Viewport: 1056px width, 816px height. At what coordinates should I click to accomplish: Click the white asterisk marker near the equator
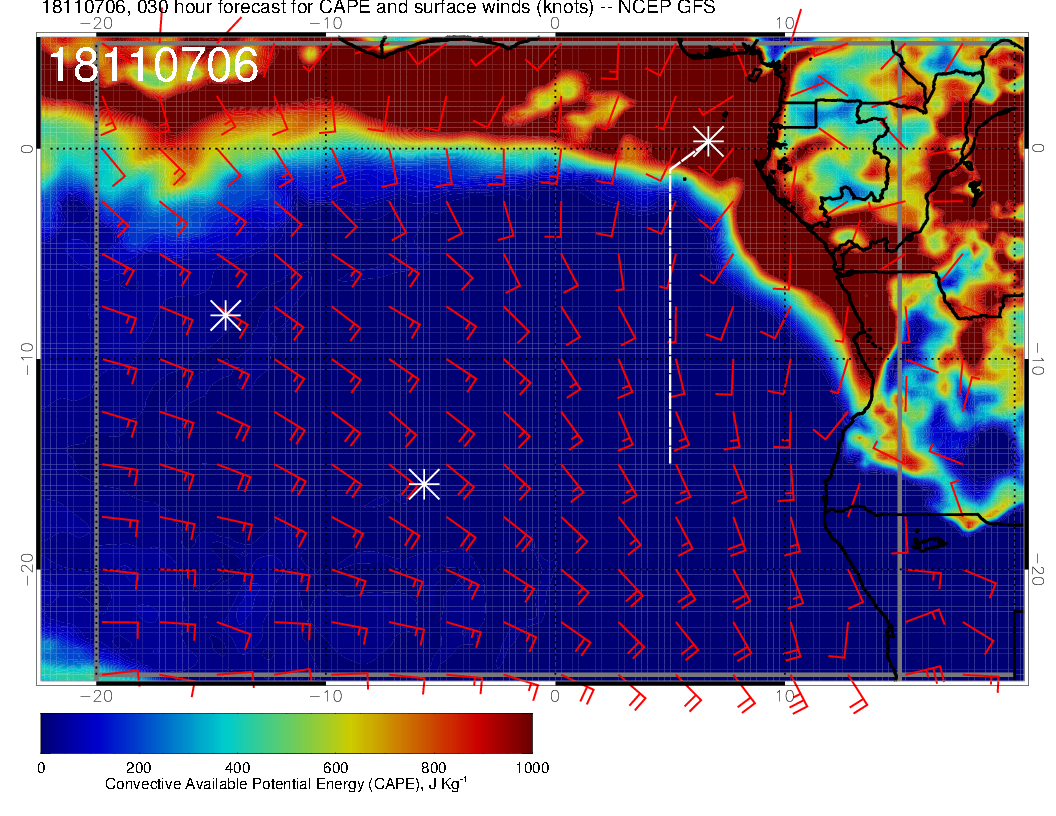pos(708,141)
